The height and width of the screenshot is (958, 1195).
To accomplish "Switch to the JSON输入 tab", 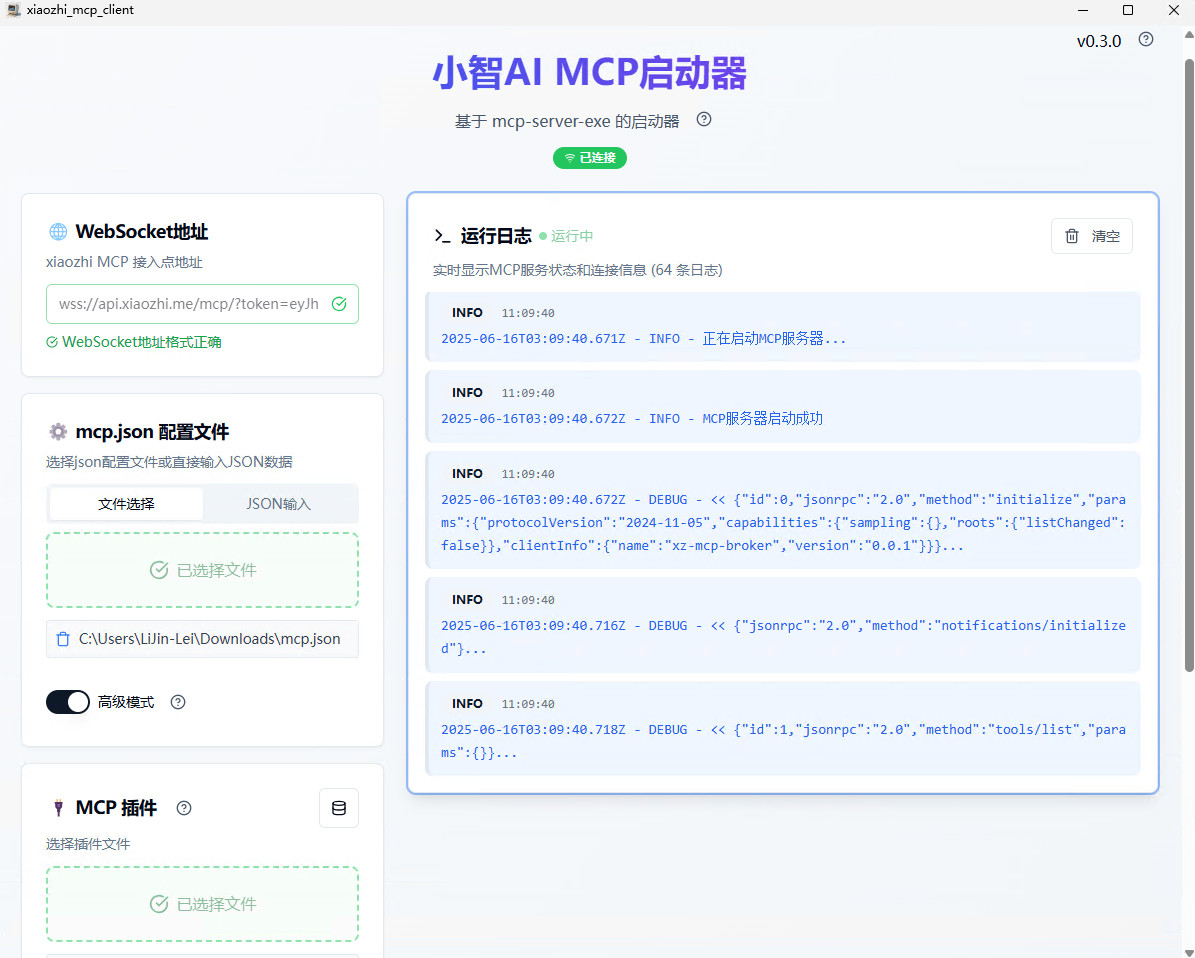I will 279,504.
